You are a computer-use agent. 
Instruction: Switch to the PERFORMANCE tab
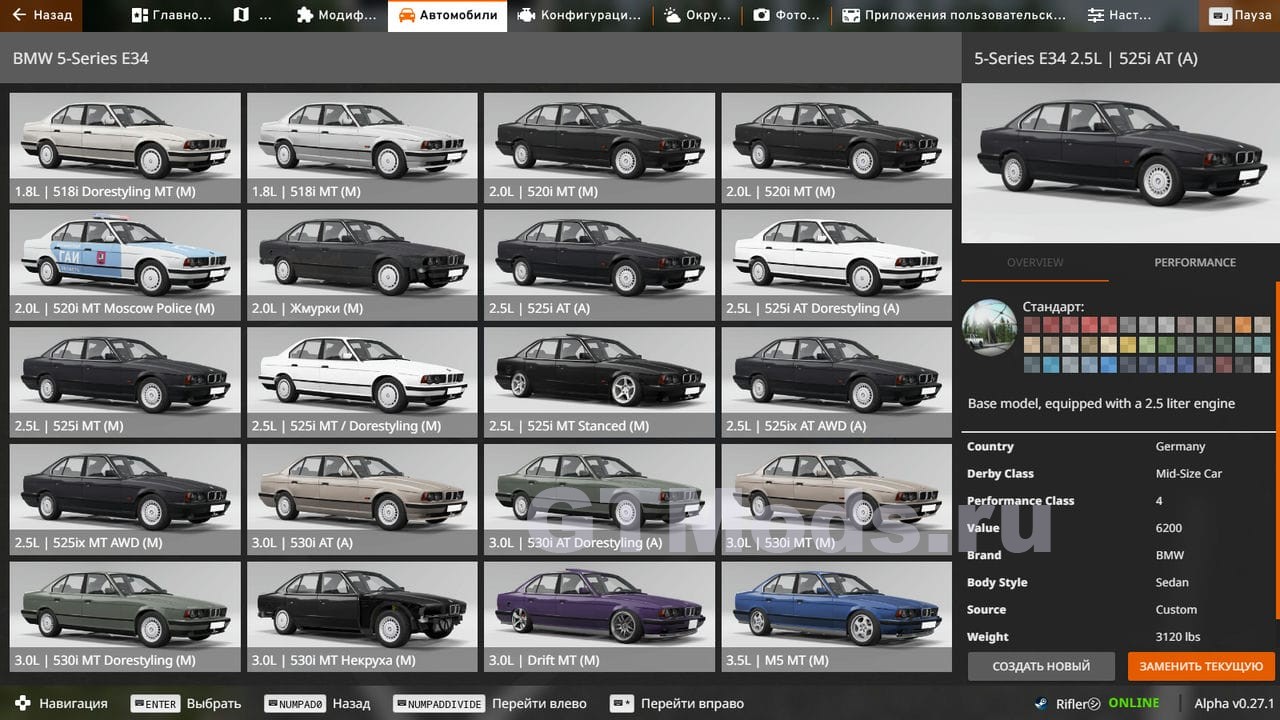[1195, 262]
